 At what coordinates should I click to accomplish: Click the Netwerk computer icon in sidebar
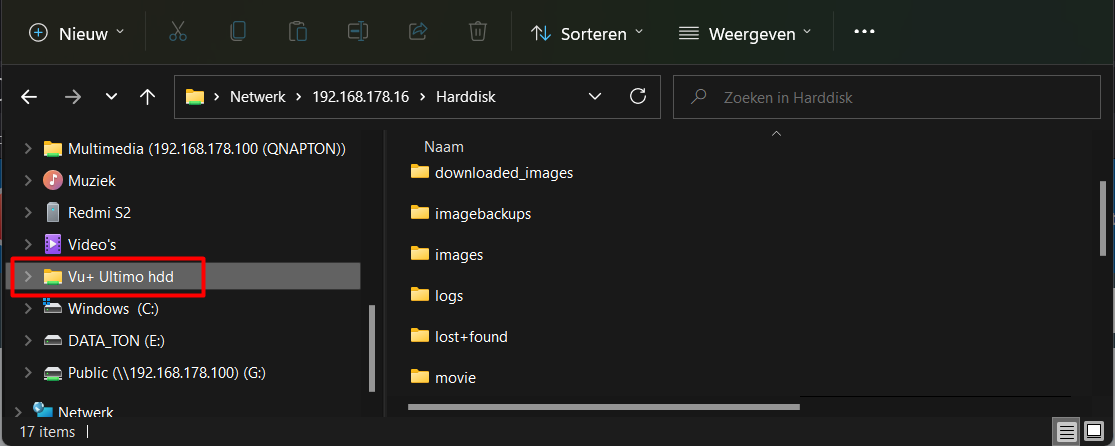[43, 410]
